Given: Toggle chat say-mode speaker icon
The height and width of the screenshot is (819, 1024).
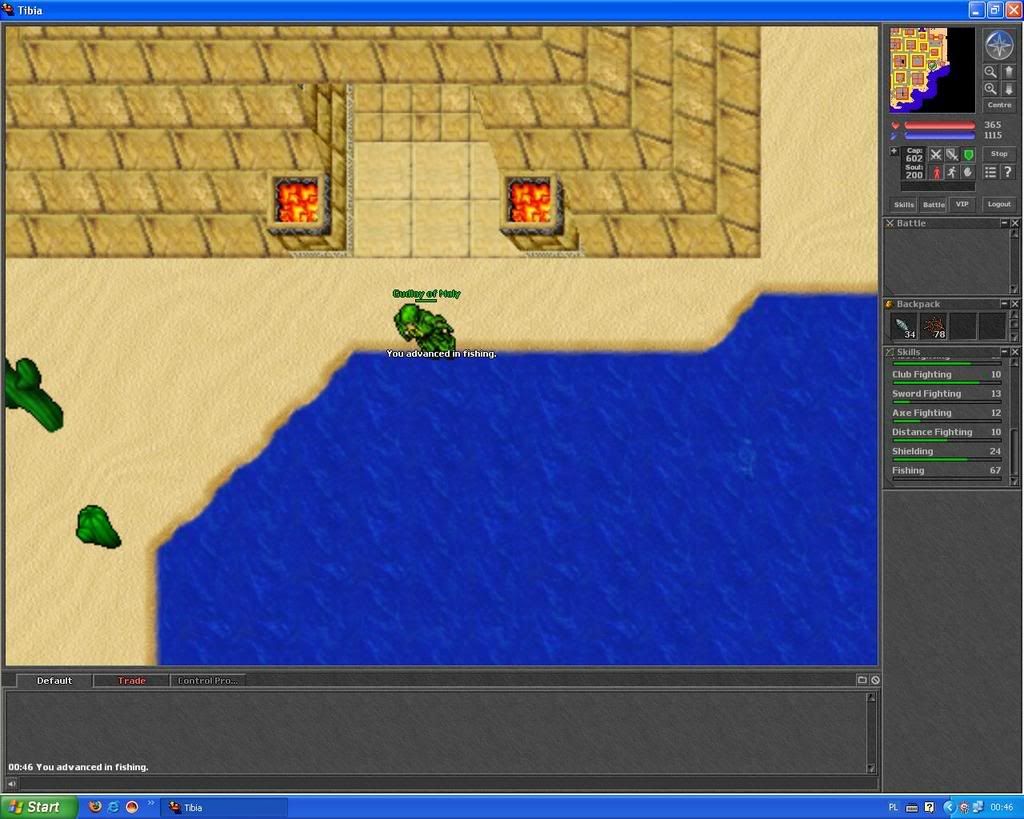Looking at the screenshot, I should [11, 783].
